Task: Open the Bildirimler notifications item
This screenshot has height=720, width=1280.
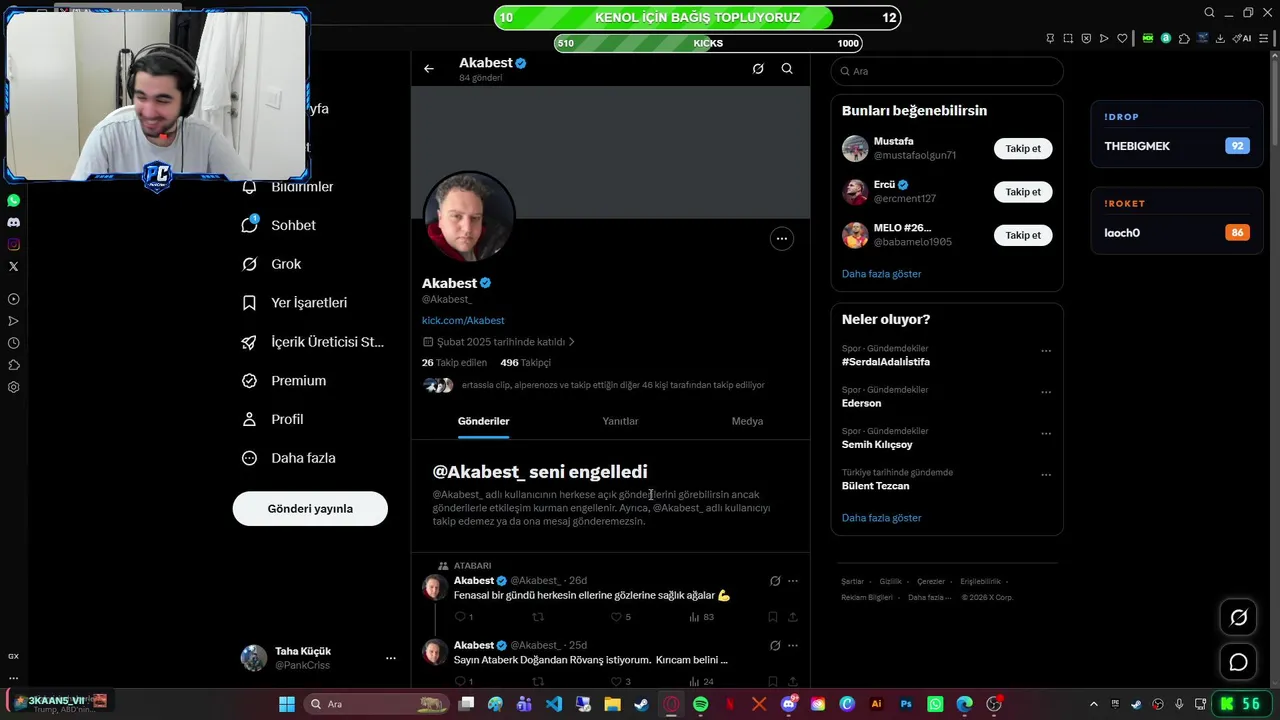Action: tap(288, 187)
